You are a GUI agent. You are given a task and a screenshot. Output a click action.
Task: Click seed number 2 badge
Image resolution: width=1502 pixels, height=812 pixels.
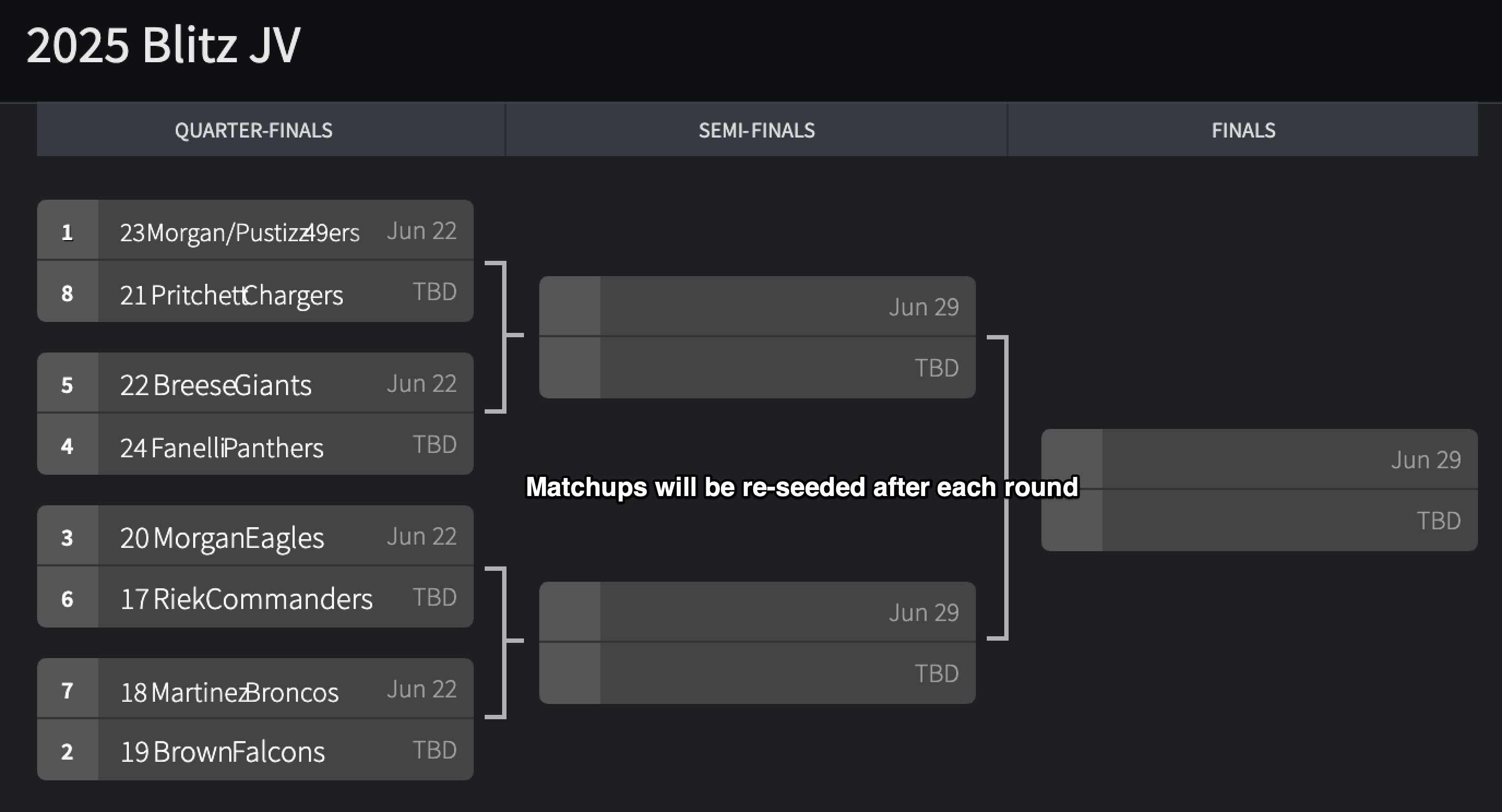(x=68, y=750)
